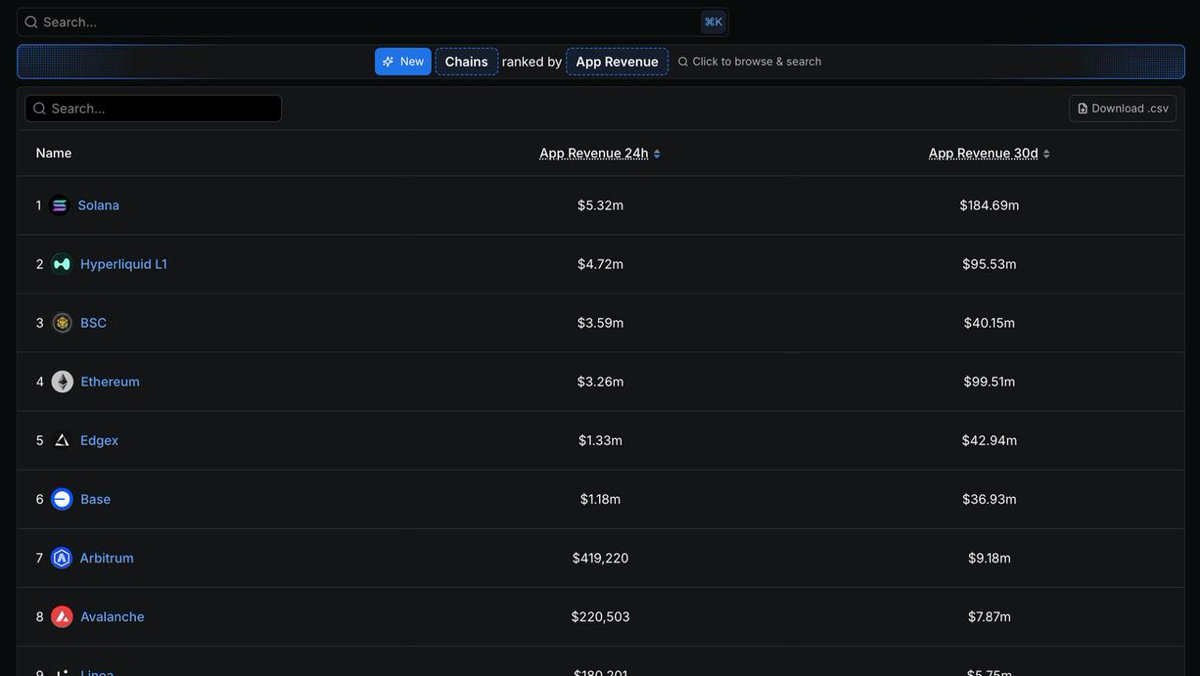The width and height of the screenshot is (1200, 676).
Task: Click Ethereum's $99.51m 30d value
Action: [x=989, y=382]
